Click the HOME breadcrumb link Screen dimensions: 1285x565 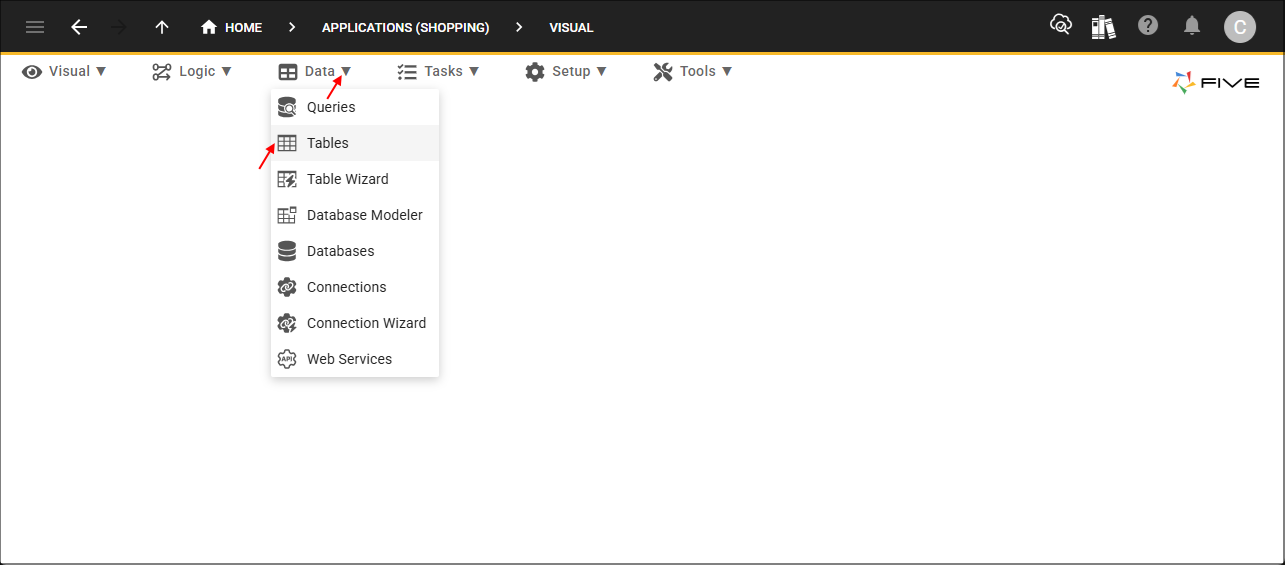pyautogui.click(x=232, y=27)
